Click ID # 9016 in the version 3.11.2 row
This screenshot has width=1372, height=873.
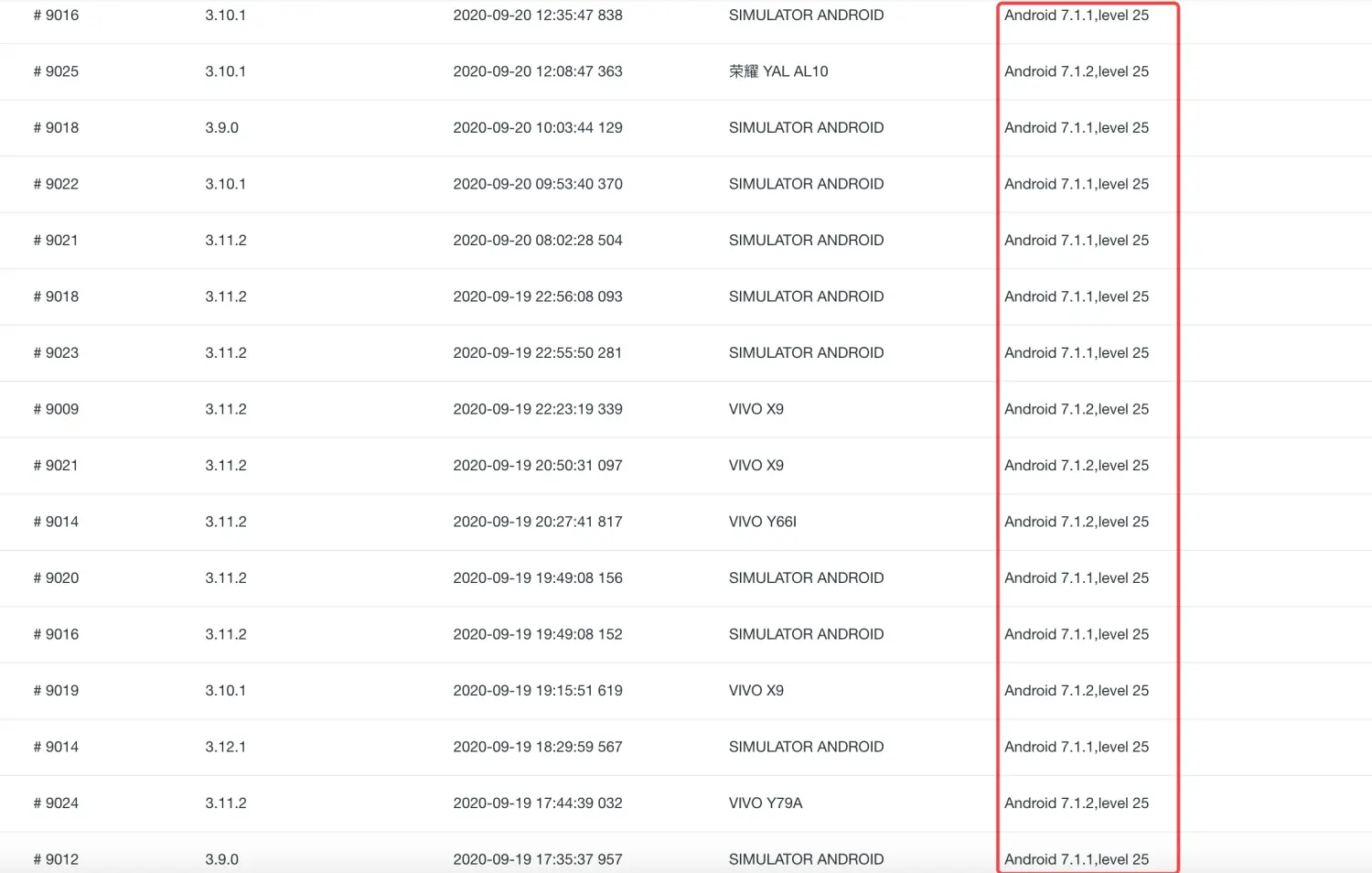point(56,634)
